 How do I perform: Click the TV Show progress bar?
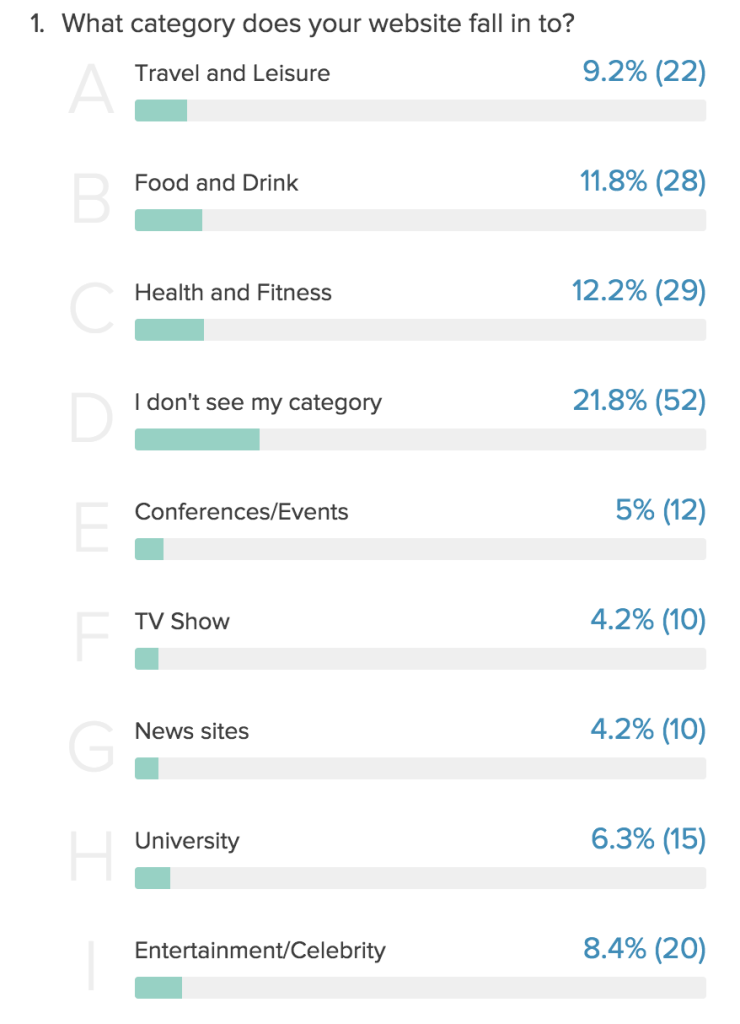pos(420,659)
